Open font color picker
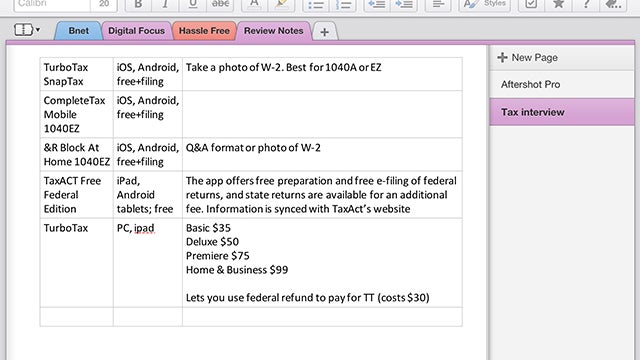 point(254,4)
